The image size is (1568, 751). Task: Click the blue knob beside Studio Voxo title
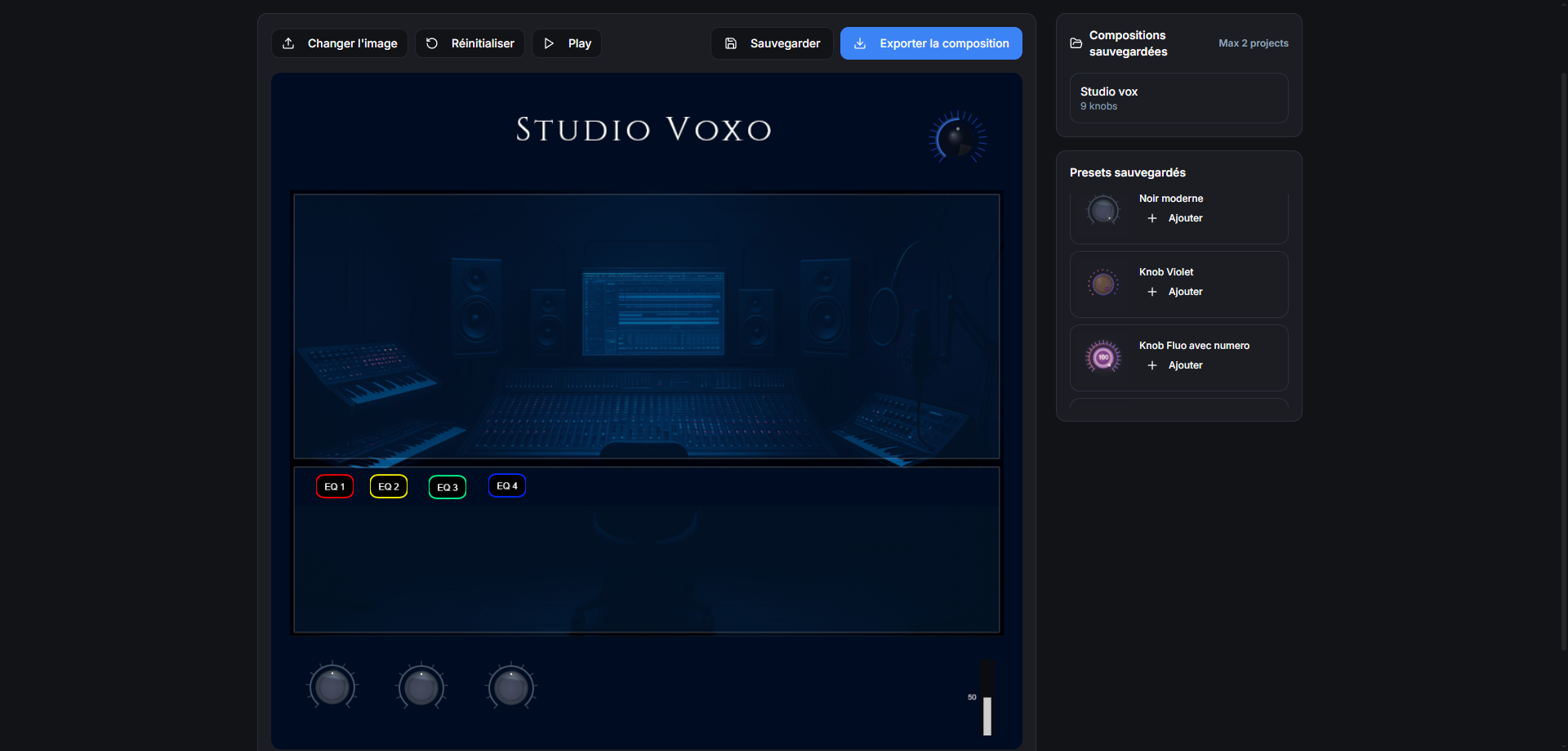[x=957, y=138]
